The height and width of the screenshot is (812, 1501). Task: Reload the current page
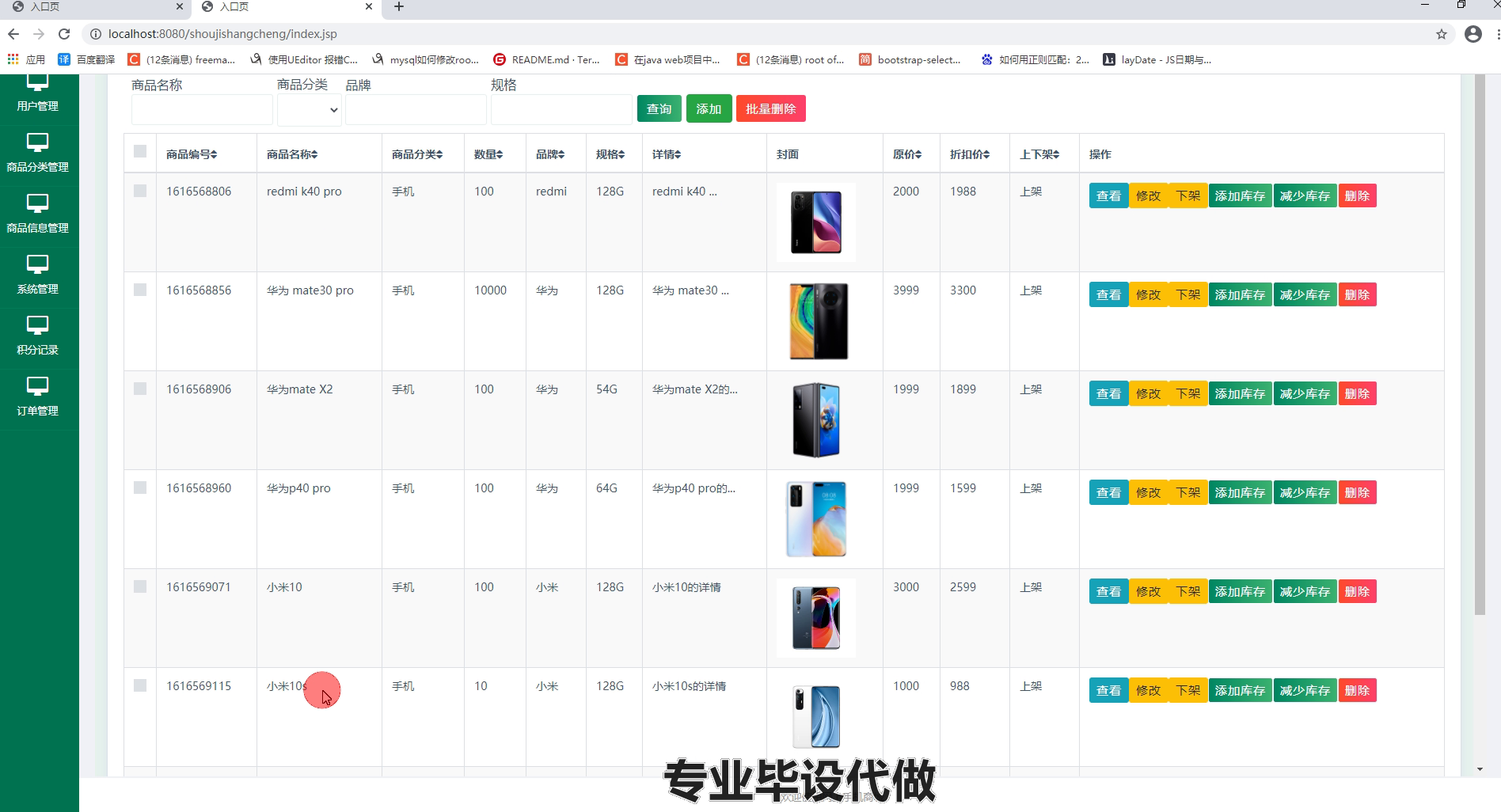[64, 34]
